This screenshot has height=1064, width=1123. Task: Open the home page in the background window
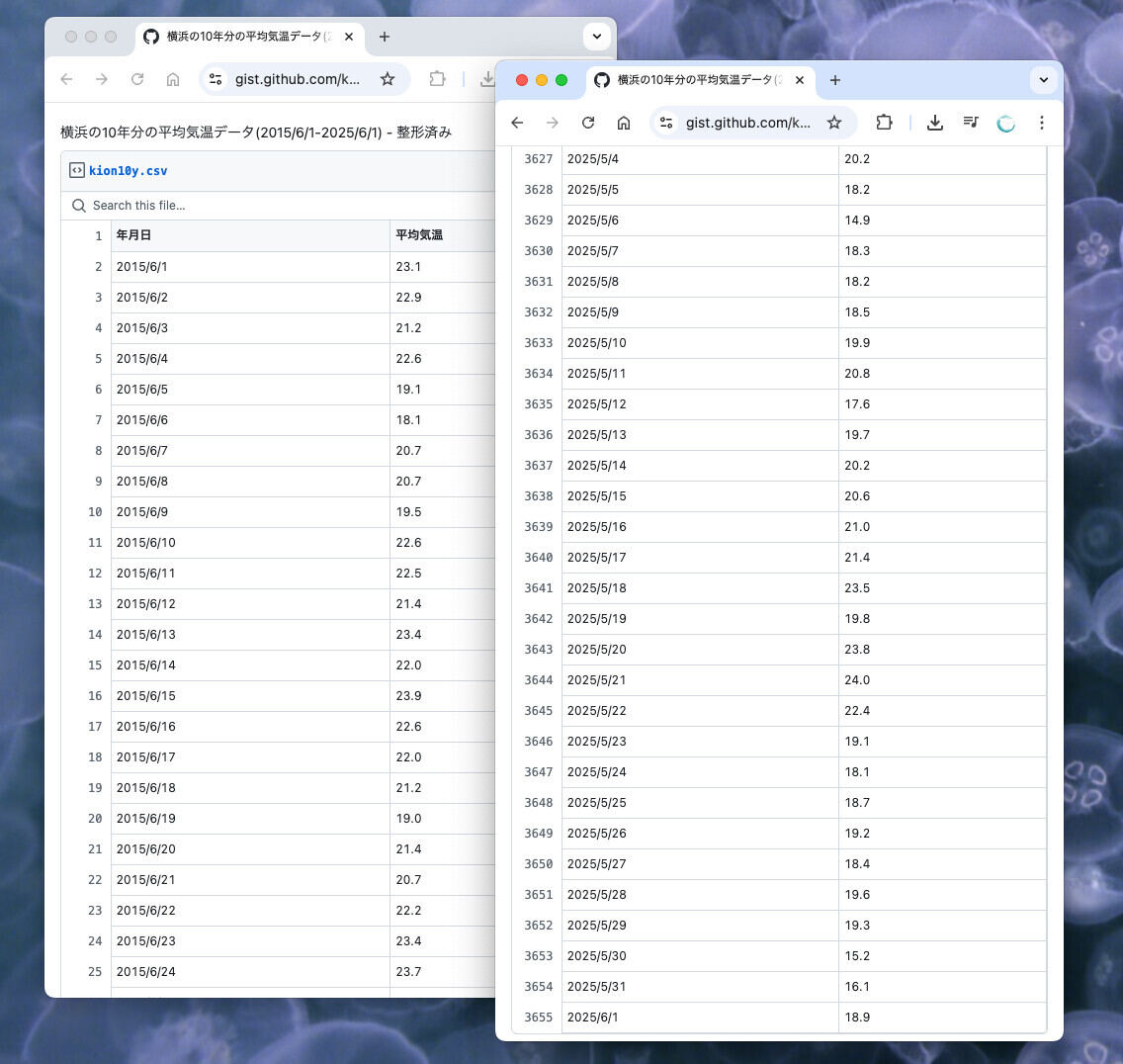point(173,79)
